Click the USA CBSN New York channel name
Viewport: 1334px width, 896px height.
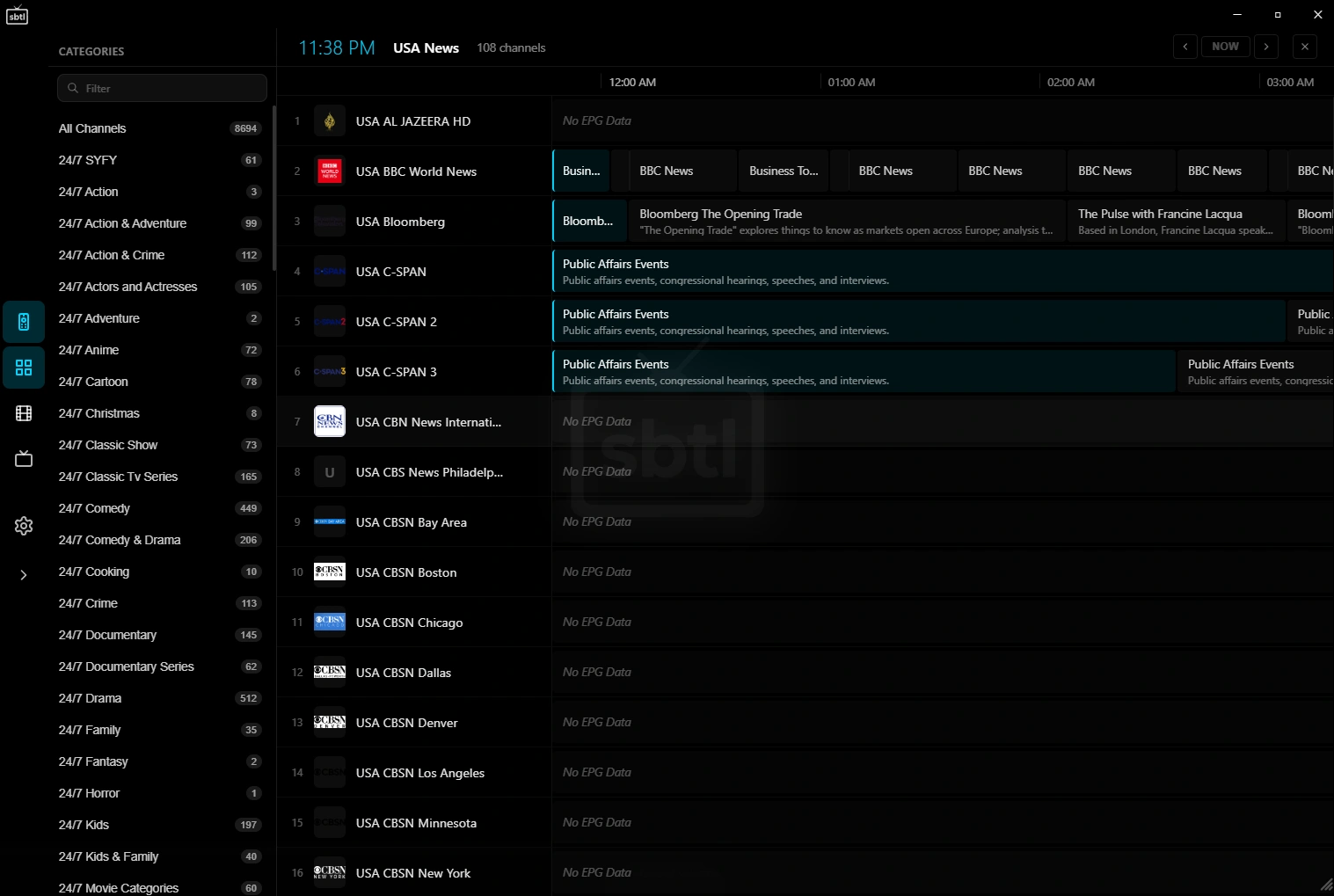point(413,873)
